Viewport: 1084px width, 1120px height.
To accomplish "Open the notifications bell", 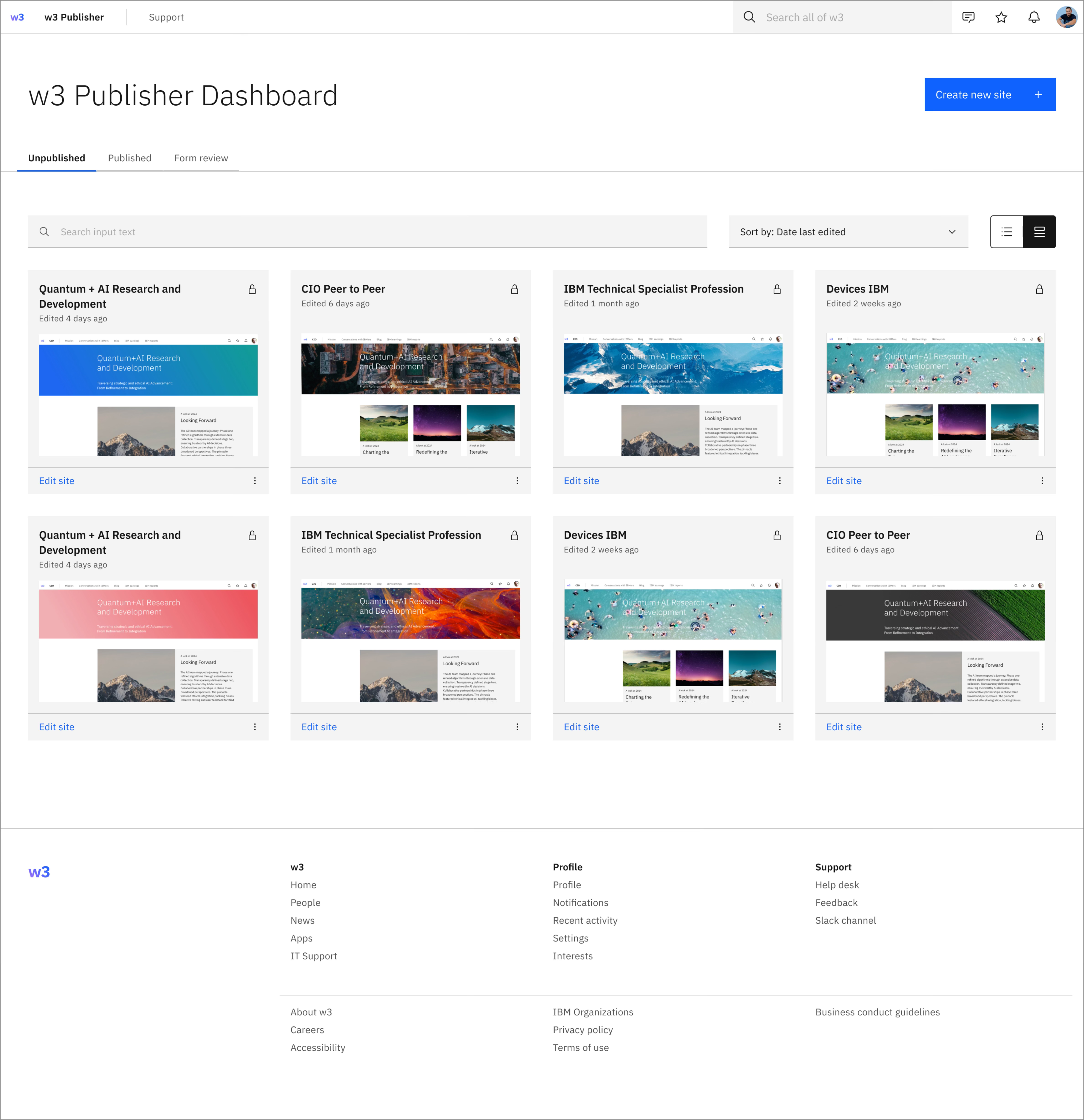I will (1034, 17).
